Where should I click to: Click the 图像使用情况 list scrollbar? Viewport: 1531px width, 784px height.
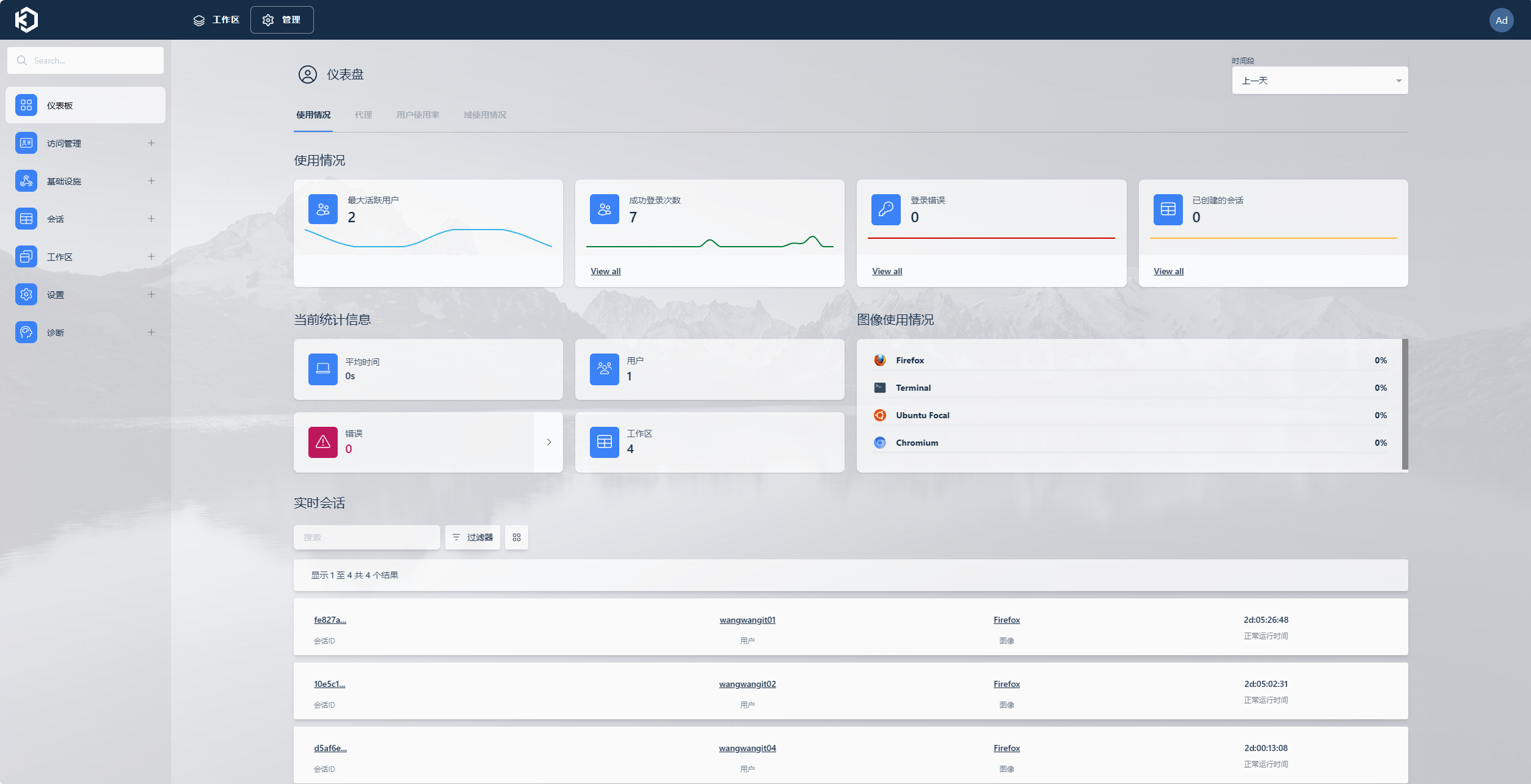(1405, 404)
